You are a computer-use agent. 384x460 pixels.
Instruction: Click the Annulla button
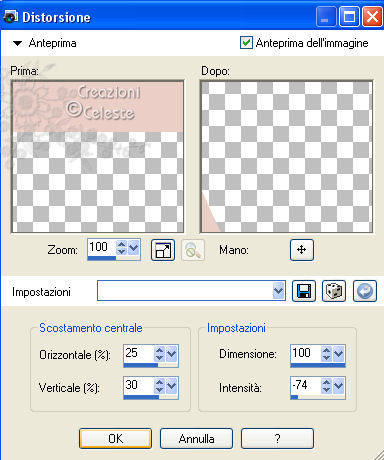pos(196,439)
